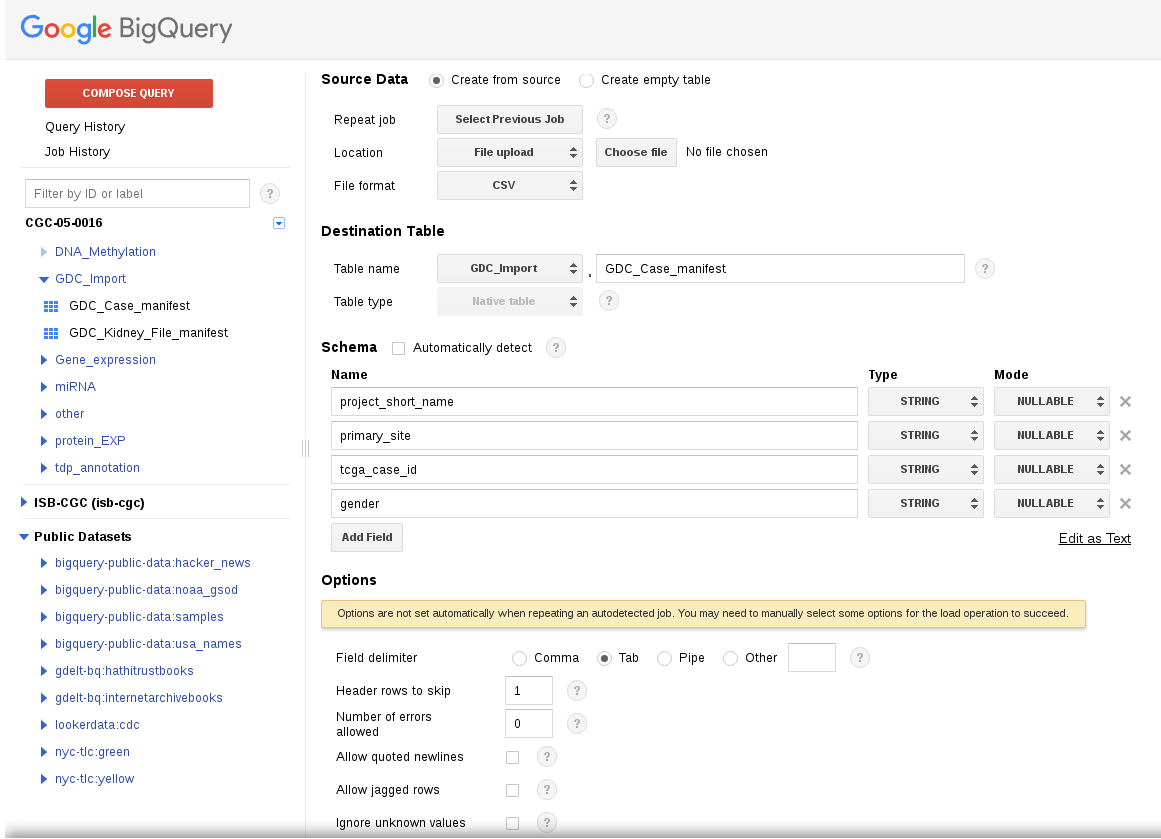This screenshot has width=1161, height=839.
Task: Select GDC_Kidney_File_manifest table
Action: [x=148, y=333]
